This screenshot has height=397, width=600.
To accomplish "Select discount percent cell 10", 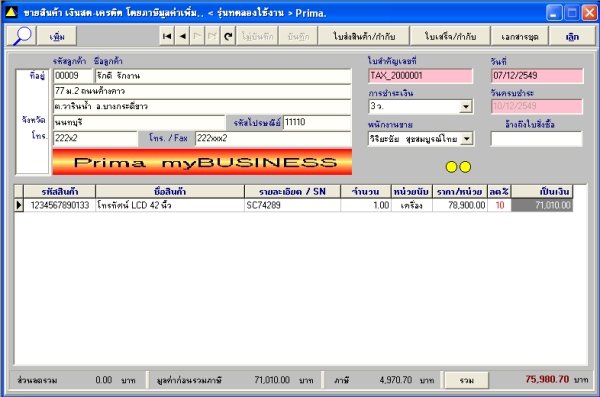I will pos(499,205).
